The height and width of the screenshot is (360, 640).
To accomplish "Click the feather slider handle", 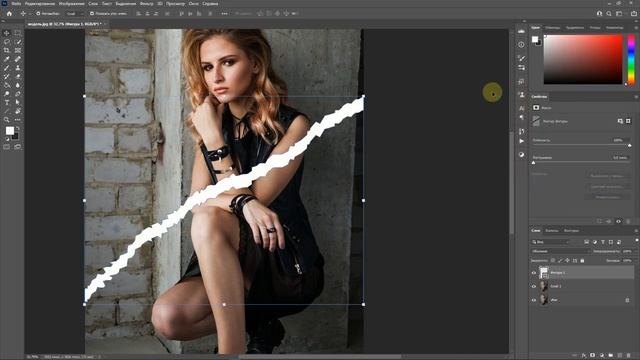I will click(x=533, y=163).
